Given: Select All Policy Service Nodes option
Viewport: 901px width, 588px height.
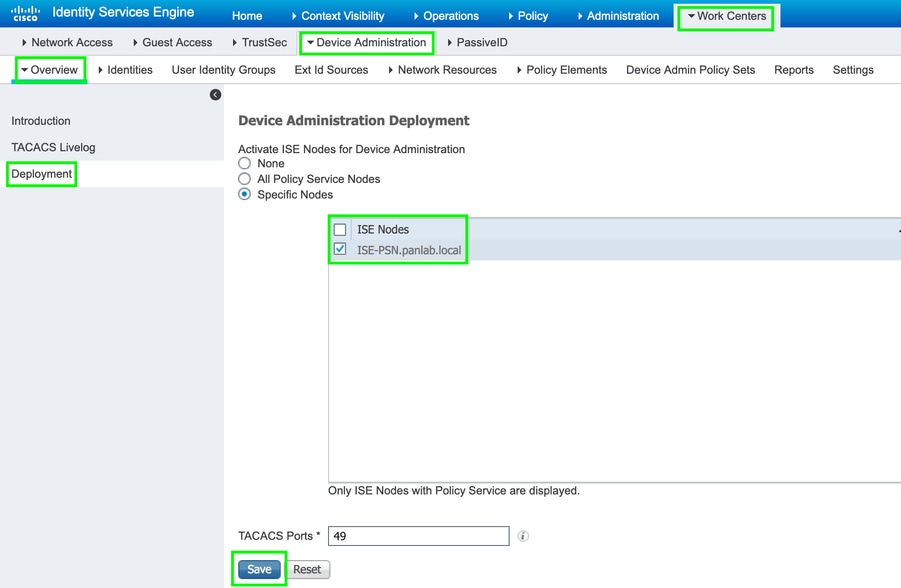Looking at the screenshot, I should point(245,179).
